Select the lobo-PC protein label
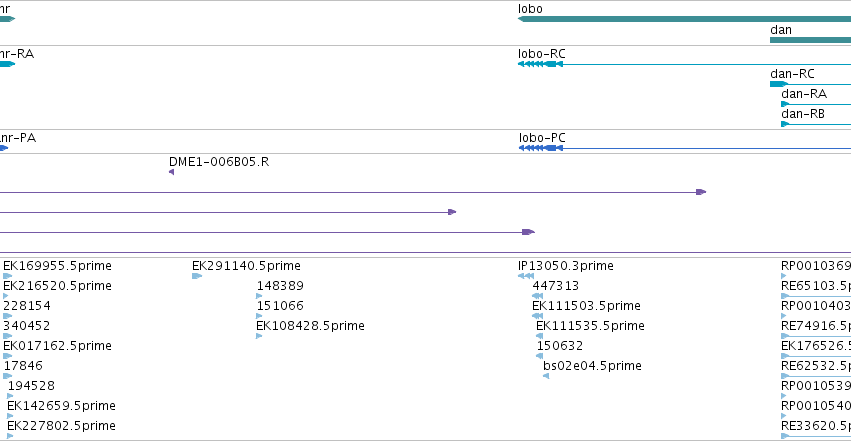 [x=542, y=138]
